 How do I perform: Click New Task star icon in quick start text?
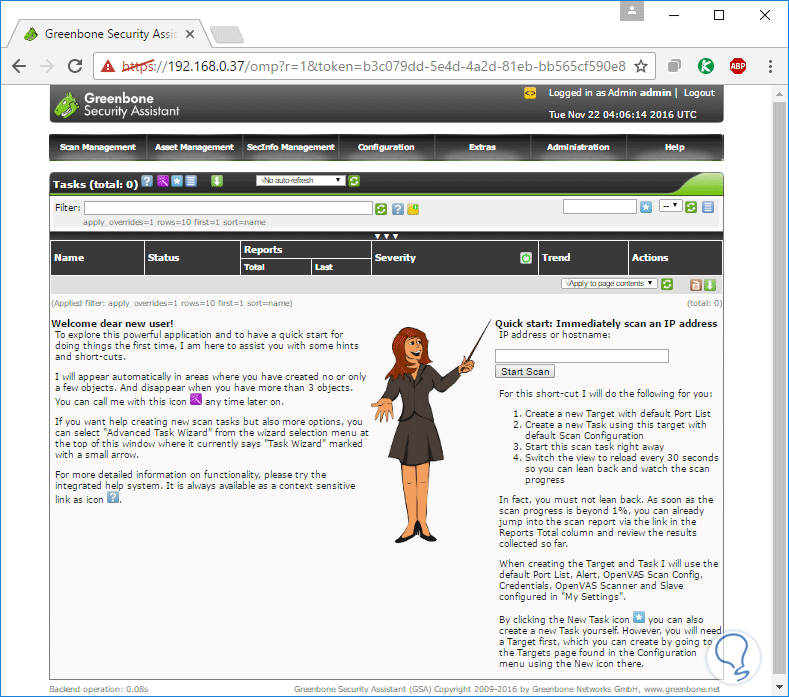point(639,617)
